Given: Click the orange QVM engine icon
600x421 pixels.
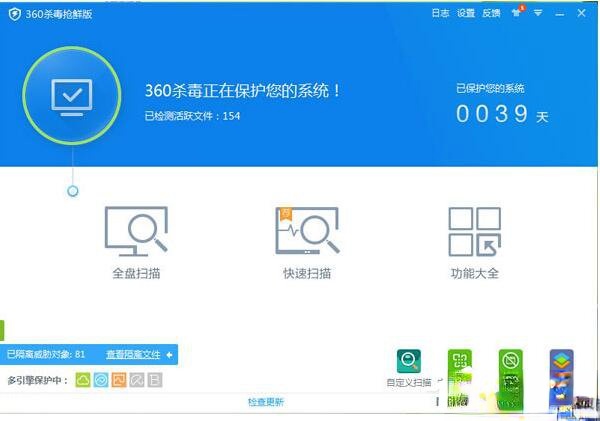Looking at the screenshot, I should coord(119,380).
